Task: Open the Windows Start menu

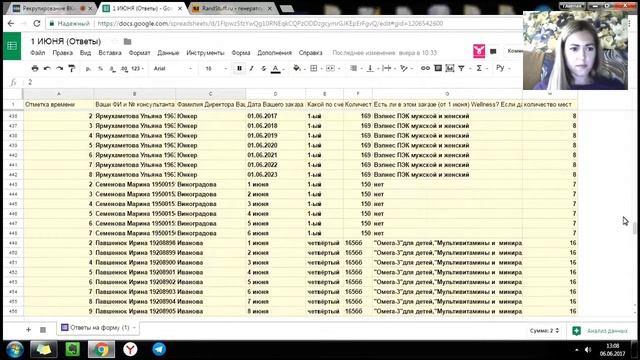Action: tap(14, 349)
